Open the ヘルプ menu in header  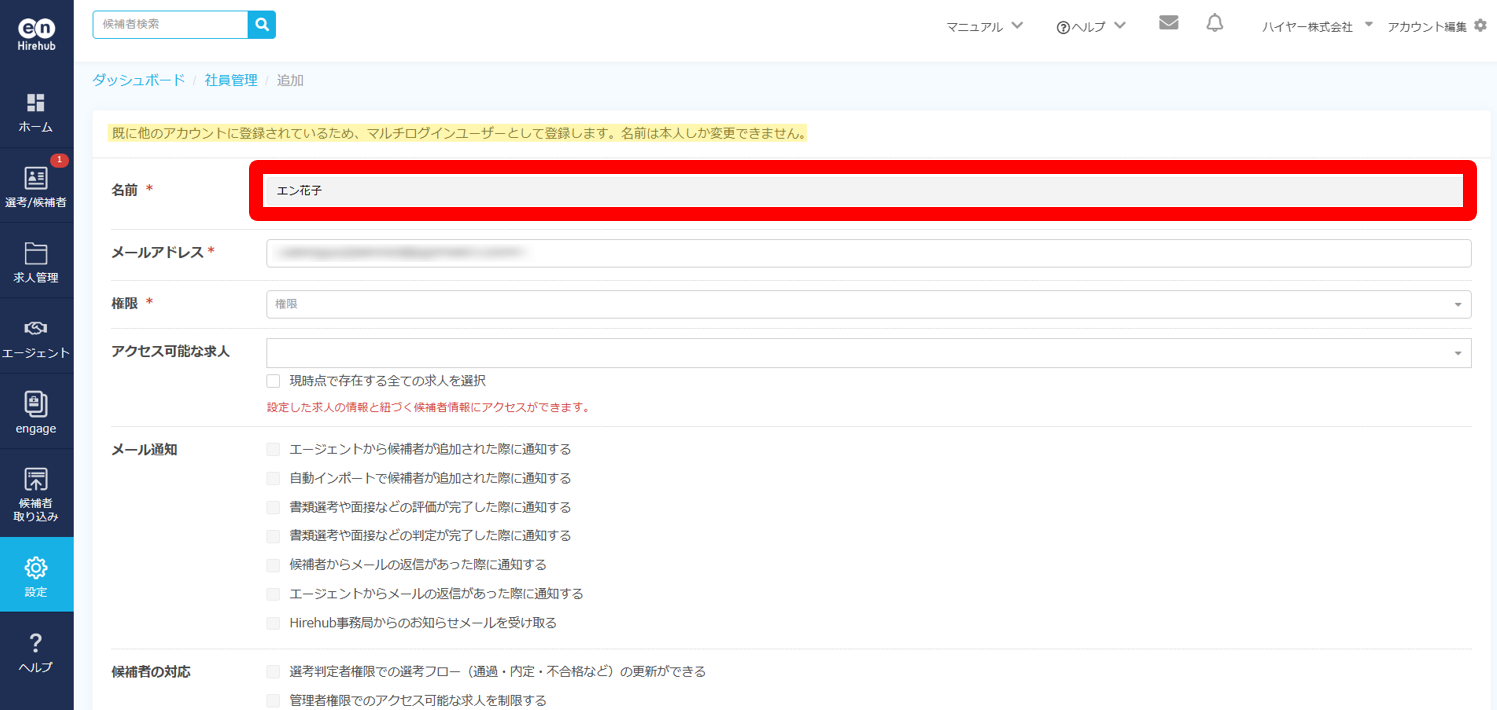click(x=1091, y=27)
